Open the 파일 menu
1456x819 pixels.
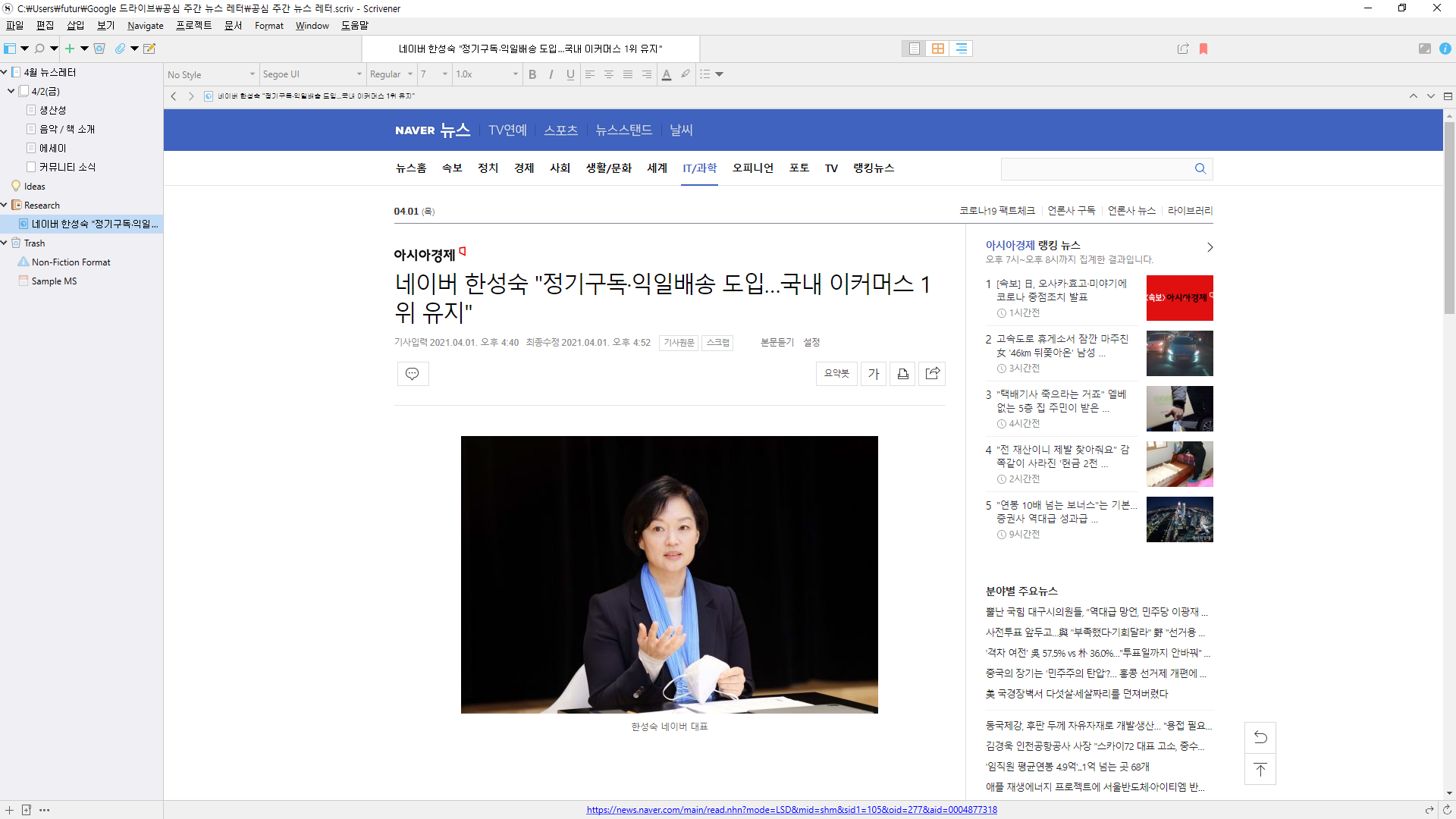[15, 26]
